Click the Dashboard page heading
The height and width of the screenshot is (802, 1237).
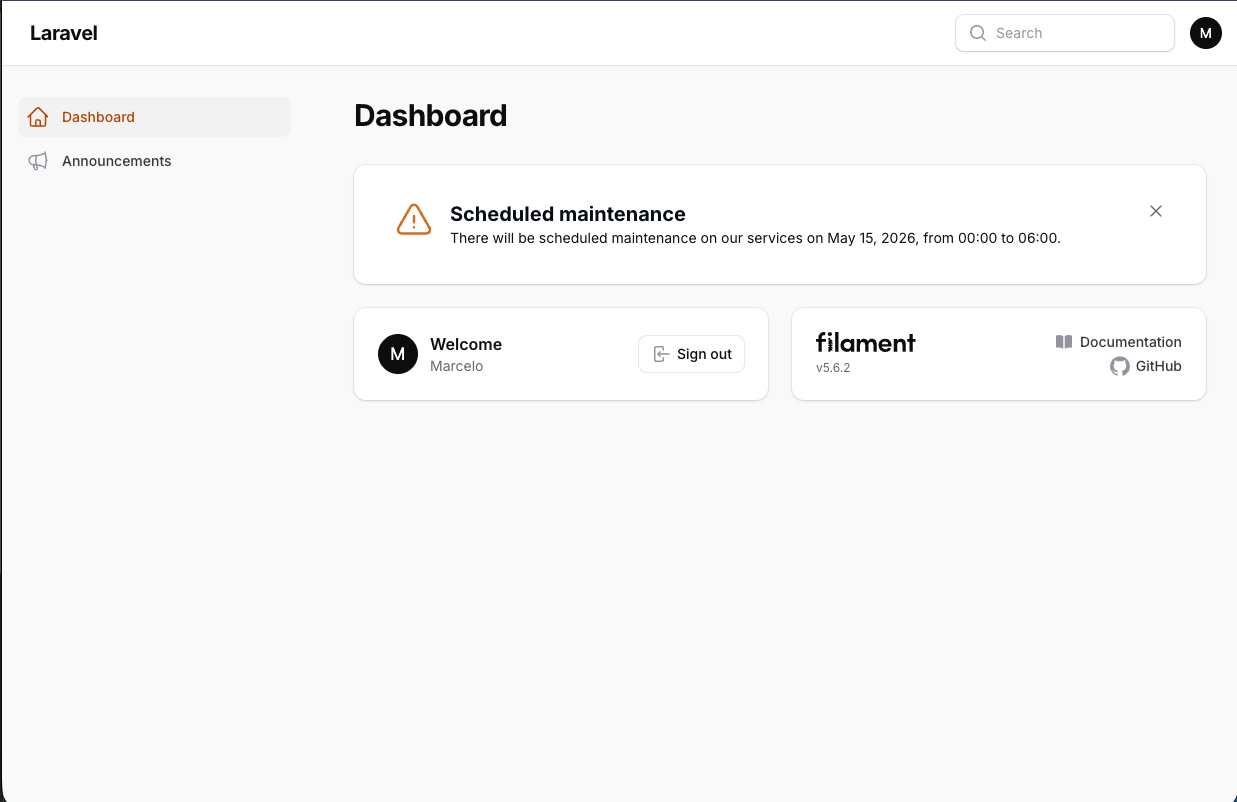431,116
